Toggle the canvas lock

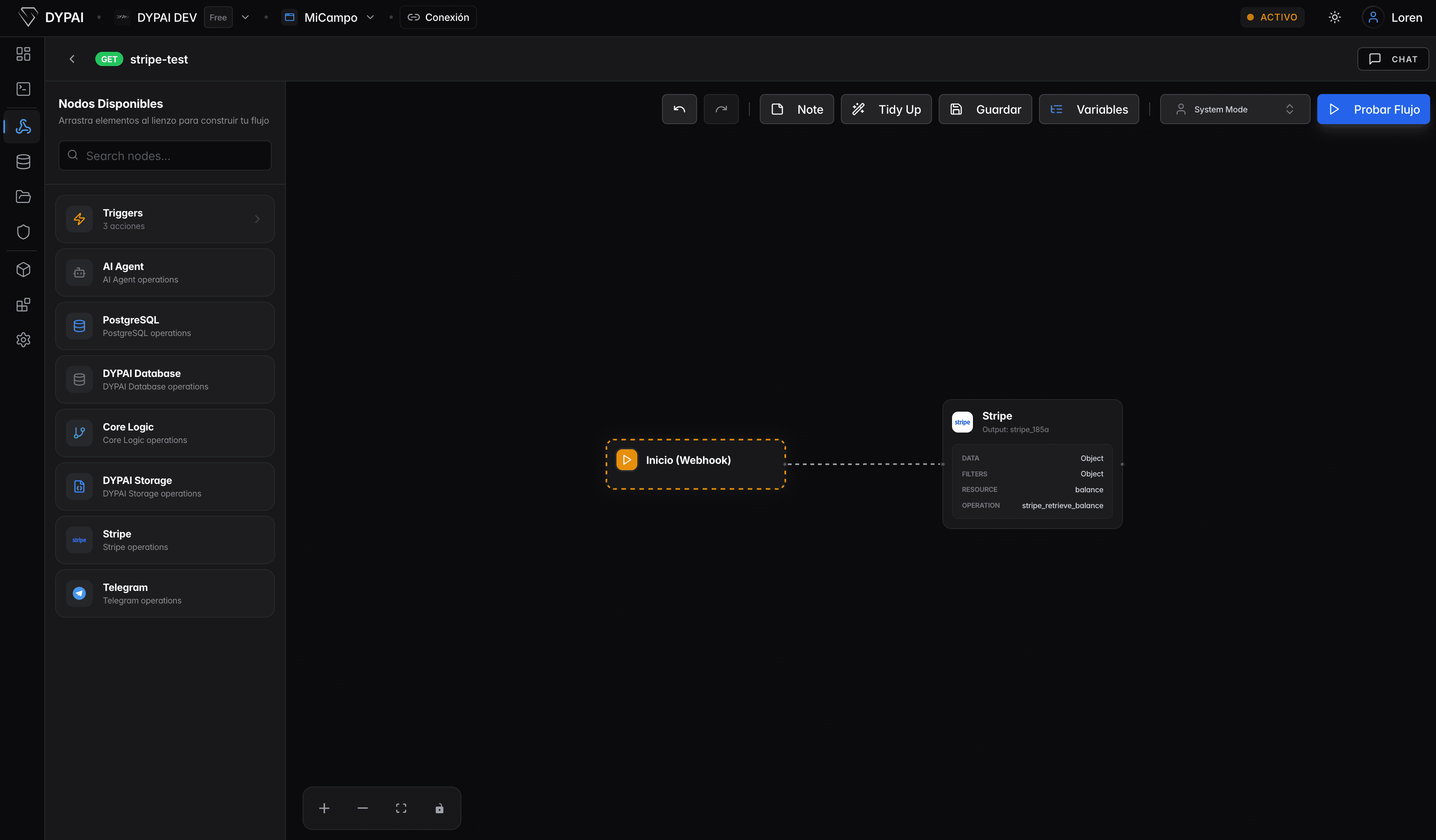click(x=439, y=808)
